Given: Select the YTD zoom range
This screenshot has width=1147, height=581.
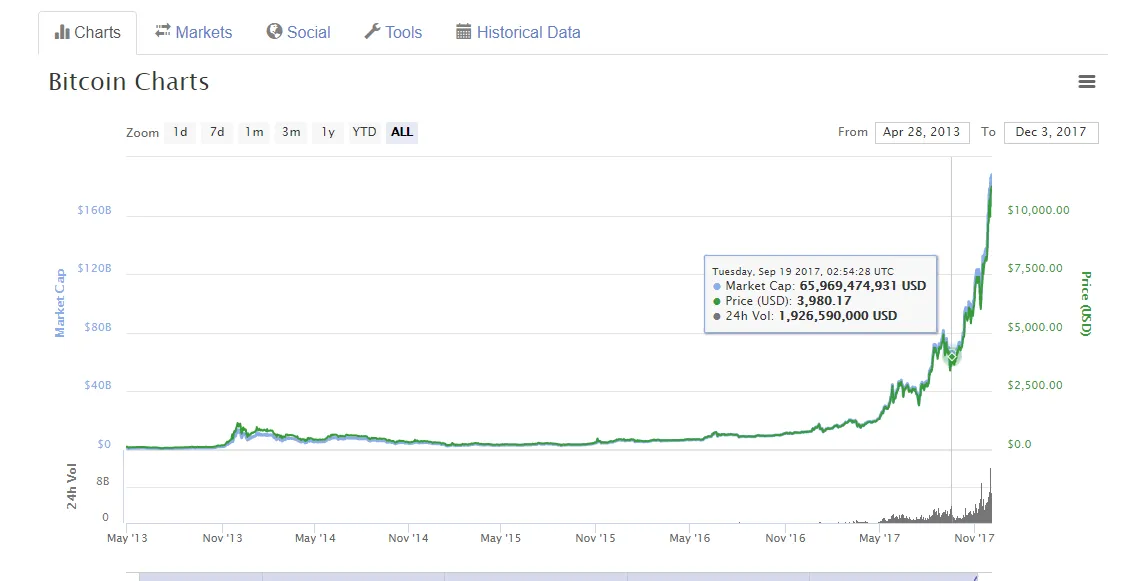Looking at the screenshot, I should pyautogui.click(x=364, y=132).
